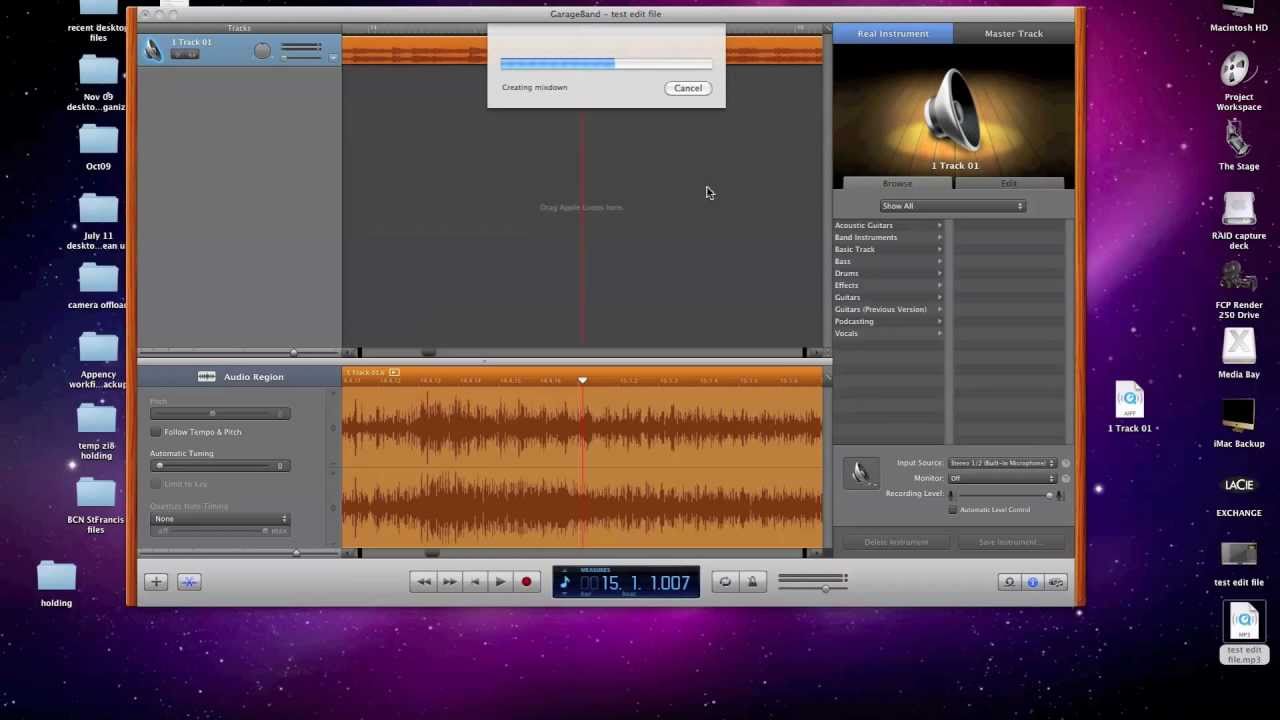Switch to the Master Track tab
Screen dimensions: 1280x720
click(1014, 34)
